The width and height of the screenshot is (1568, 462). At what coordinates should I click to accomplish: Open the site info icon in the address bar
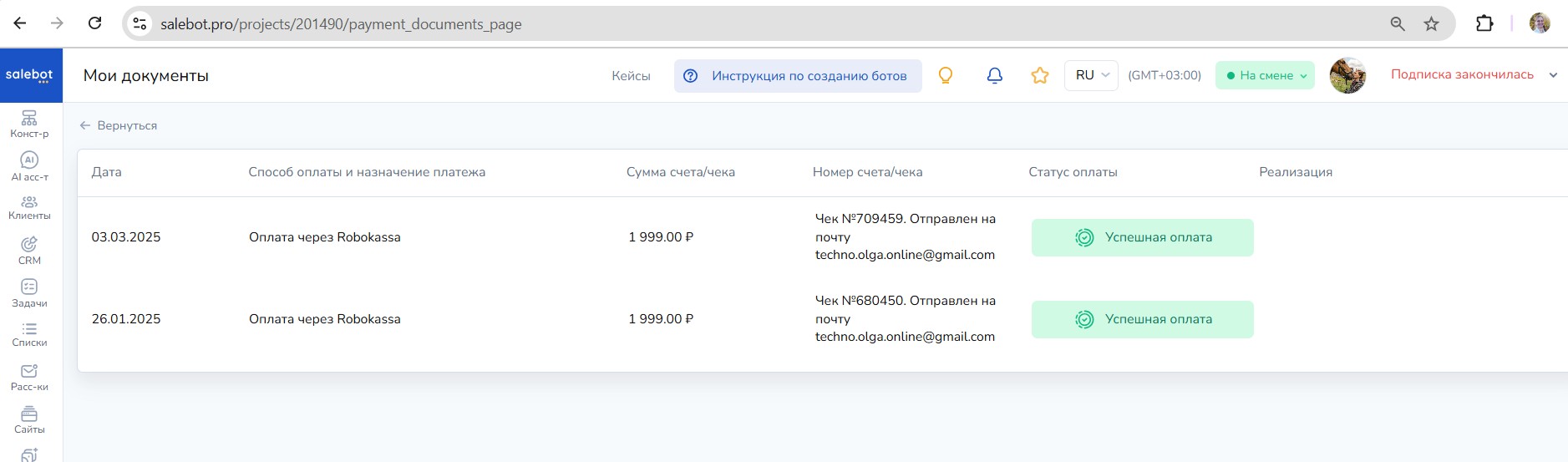(140, 24)
